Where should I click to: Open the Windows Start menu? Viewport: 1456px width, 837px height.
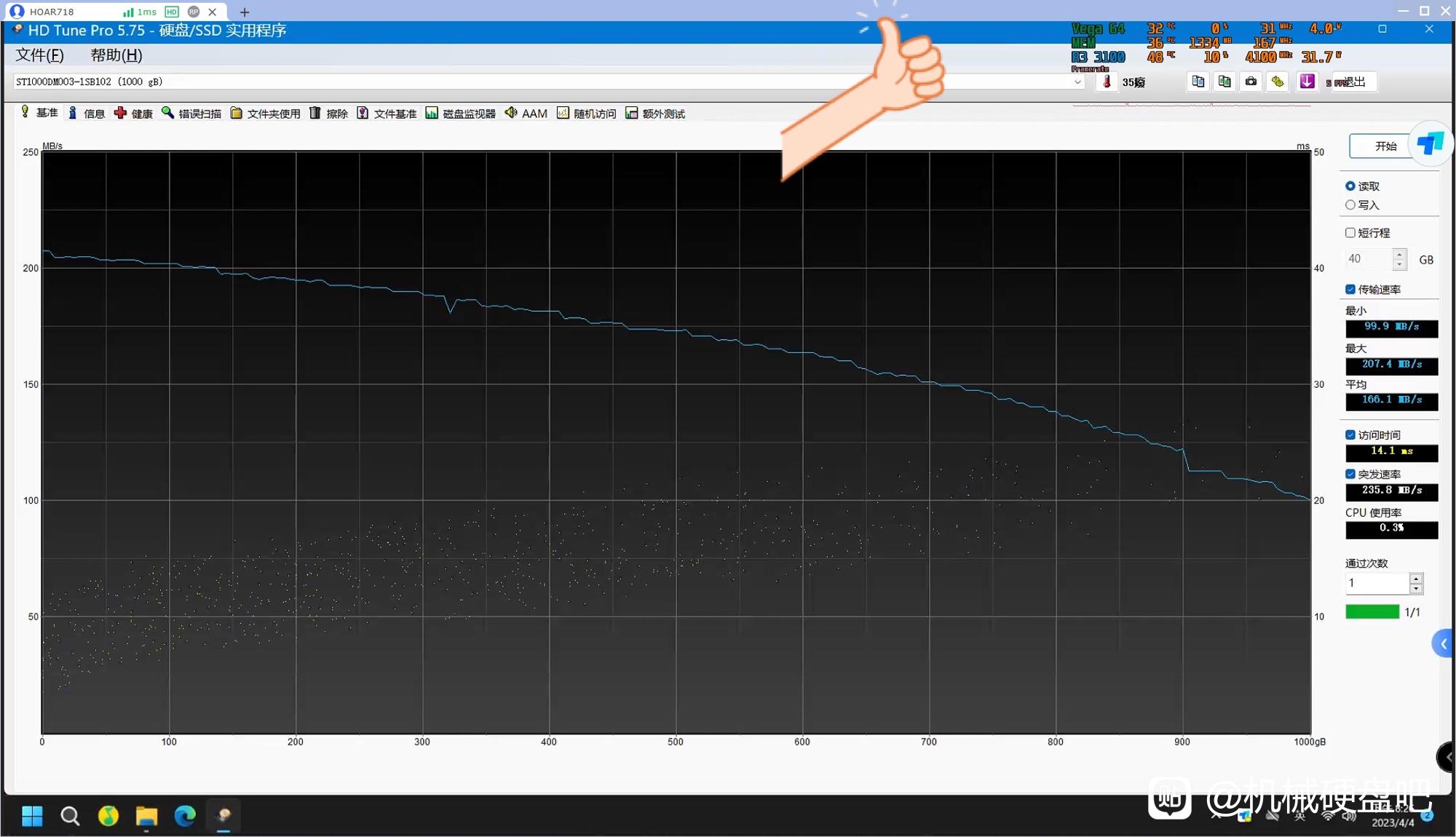tap(32, 817)
